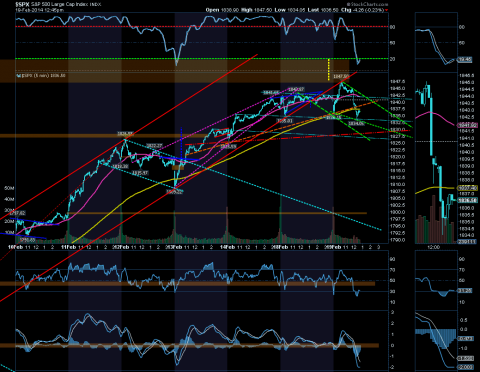The image size is (480, 372).
Task: Click the 1797.02 price annotation near left edge
Action: [x=17, y=213]
